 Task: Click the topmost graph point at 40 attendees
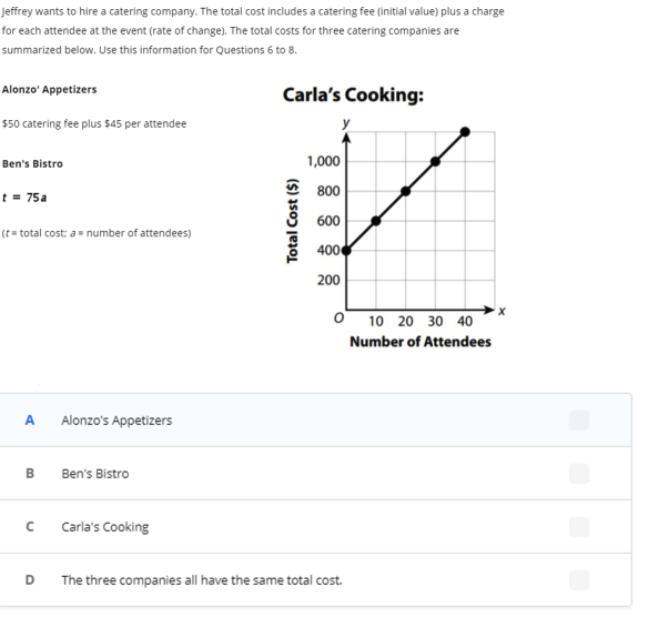tap(465, 131)
